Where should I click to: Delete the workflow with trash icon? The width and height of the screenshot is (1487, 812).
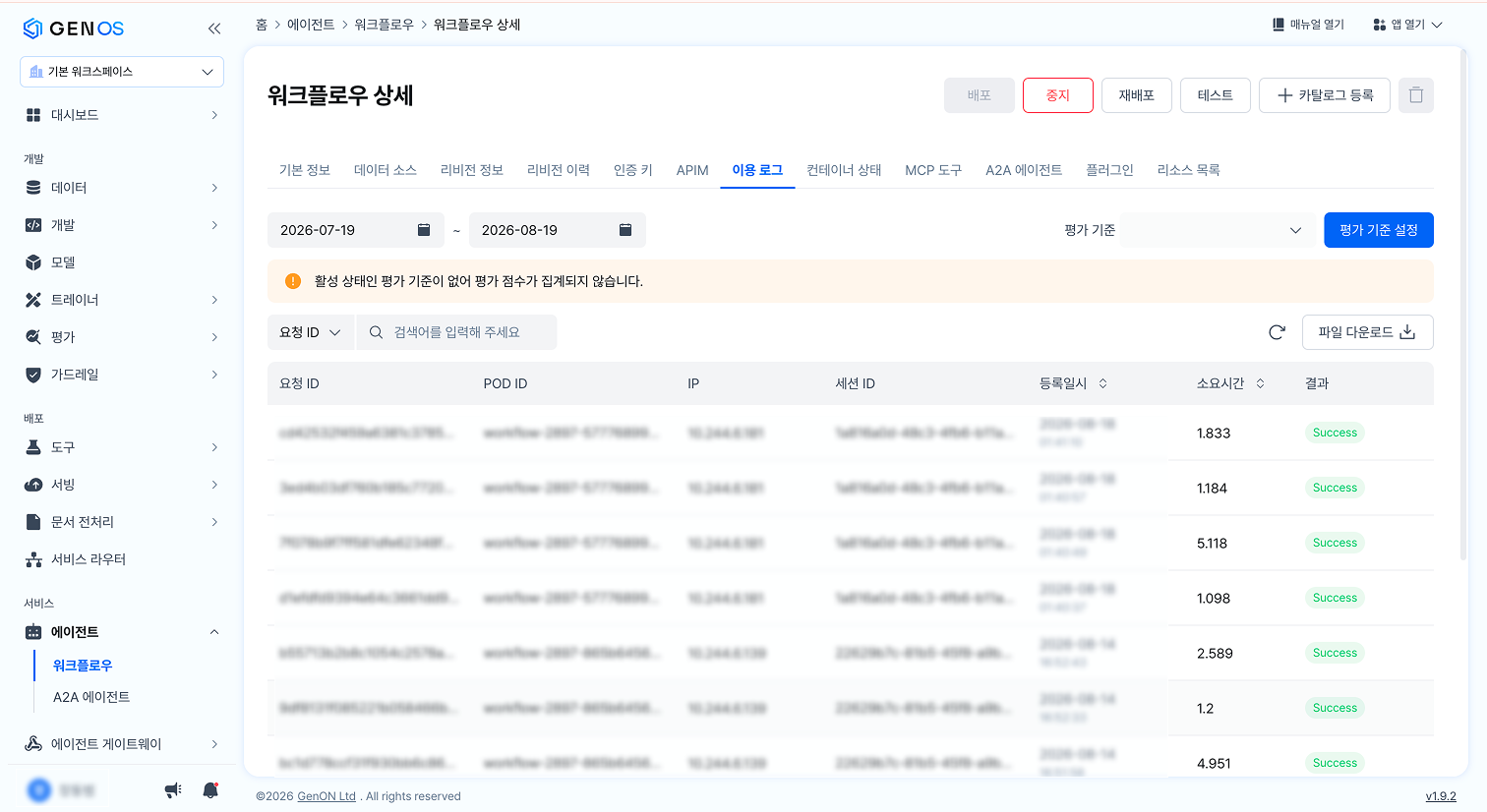1416,95
